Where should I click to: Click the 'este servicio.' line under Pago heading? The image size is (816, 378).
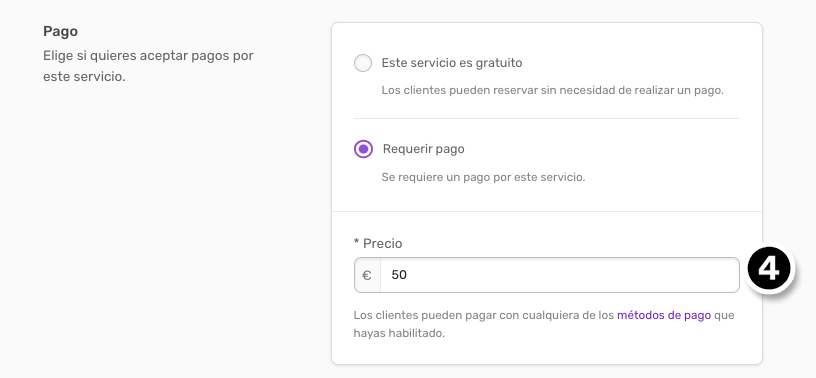pos(84,78)
